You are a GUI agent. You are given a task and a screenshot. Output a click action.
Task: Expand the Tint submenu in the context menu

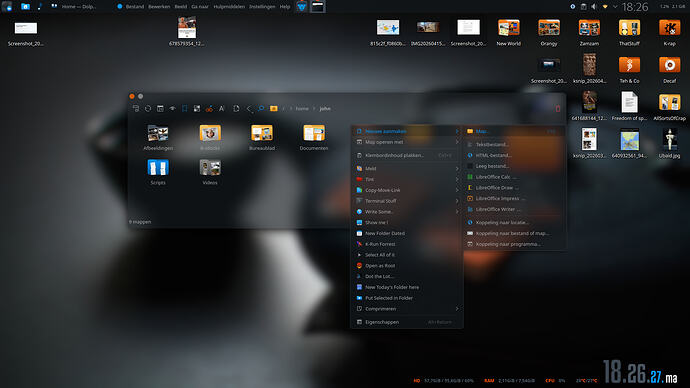(x=407, y=179)
